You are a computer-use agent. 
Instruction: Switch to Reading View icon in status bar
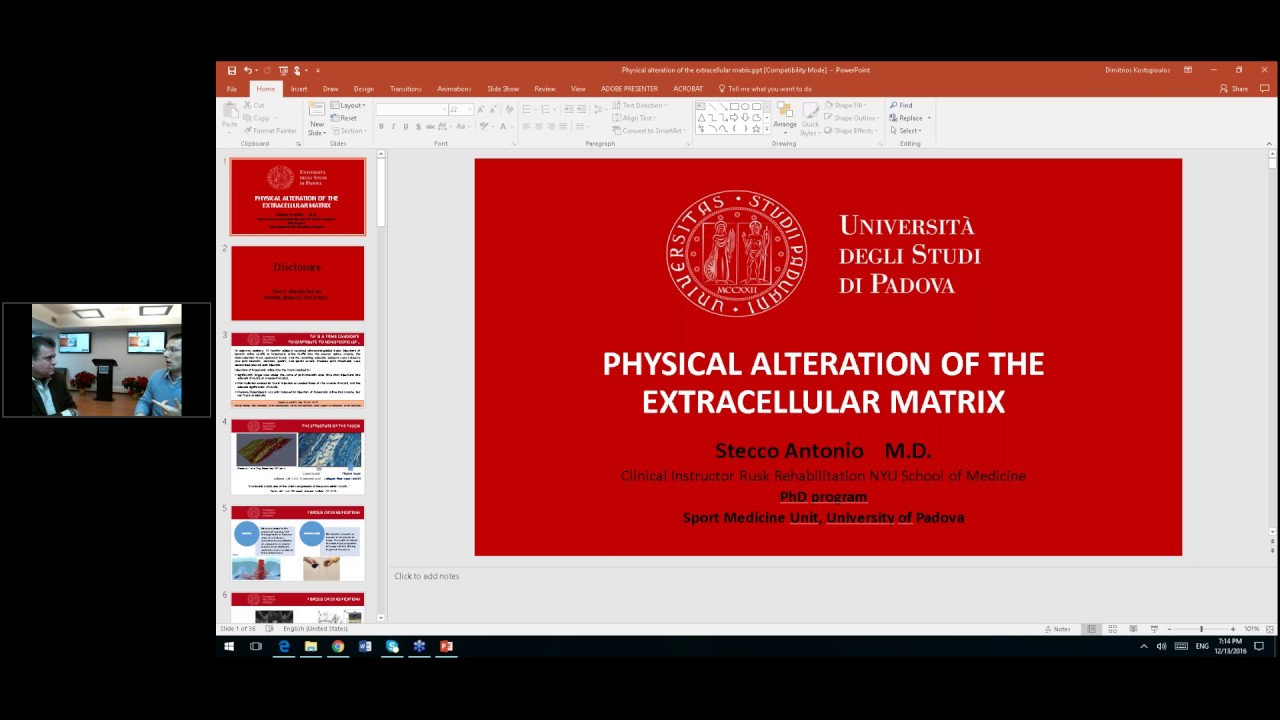(x=1133, y=629)
